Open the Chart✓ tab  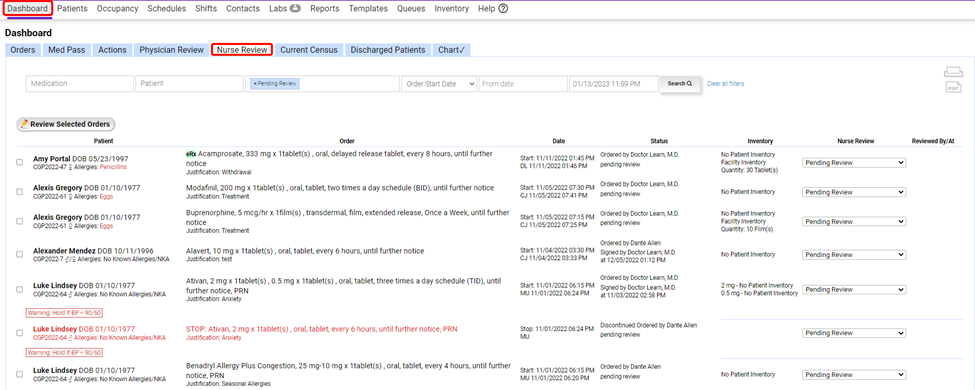[451, 50]
